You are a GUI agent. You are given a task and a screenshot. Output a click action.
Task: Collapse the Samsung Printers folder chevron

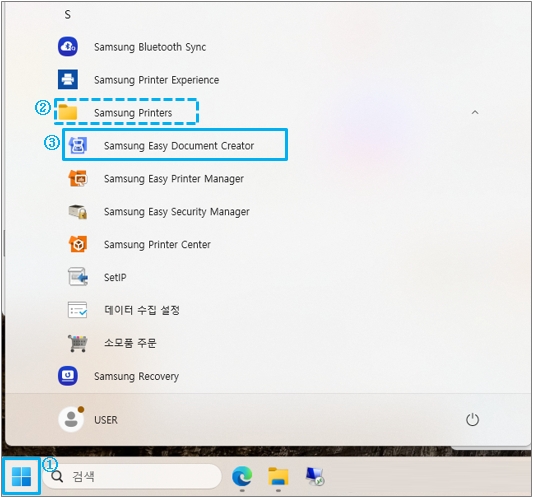(x=475, y=112)
